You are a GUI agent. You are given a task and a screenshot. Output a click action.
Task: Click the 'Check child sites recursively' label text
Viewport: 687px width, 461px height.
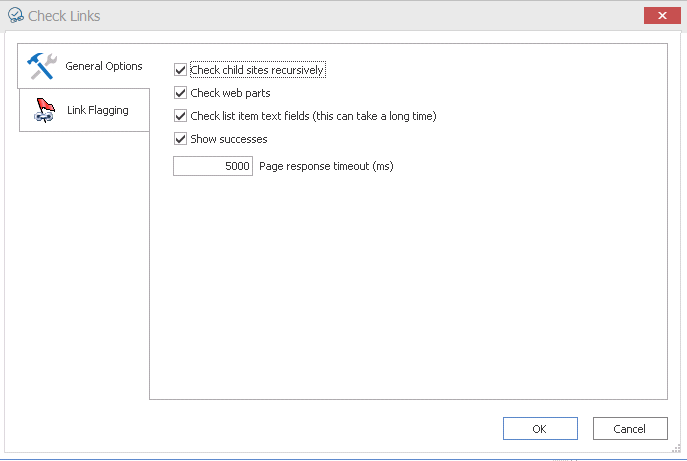257,70
